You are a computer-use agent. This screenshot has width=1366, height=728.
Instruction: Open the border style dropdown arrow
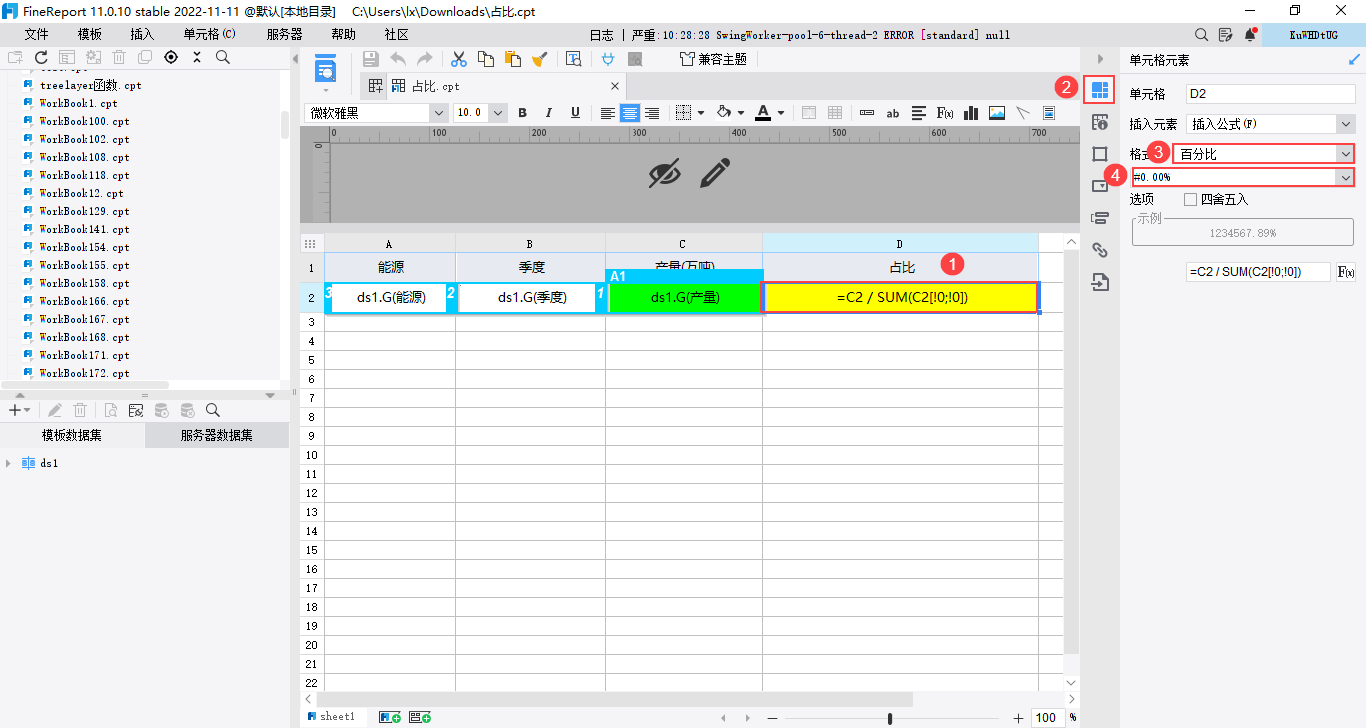coord(700,113)
